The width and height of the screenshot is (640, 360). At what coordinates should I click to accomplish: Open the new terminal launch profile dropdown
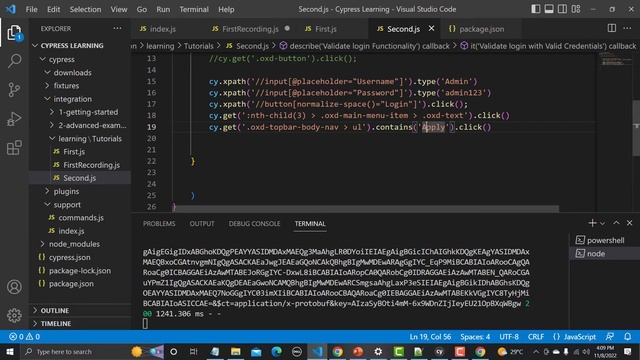pos(602,223)
